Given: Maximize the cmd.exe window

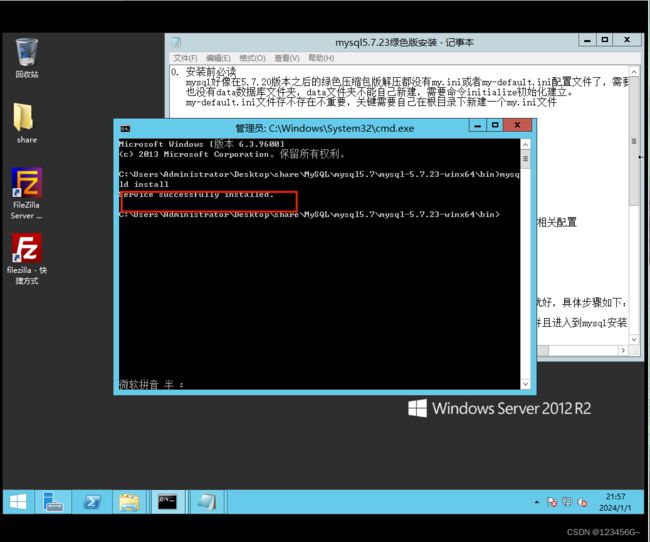Looking at the screenshot, I should click(495, 125).
